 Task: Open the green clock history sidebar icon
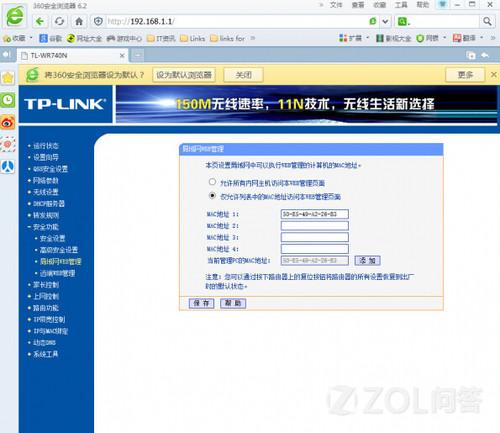click(x=8, y=100)
